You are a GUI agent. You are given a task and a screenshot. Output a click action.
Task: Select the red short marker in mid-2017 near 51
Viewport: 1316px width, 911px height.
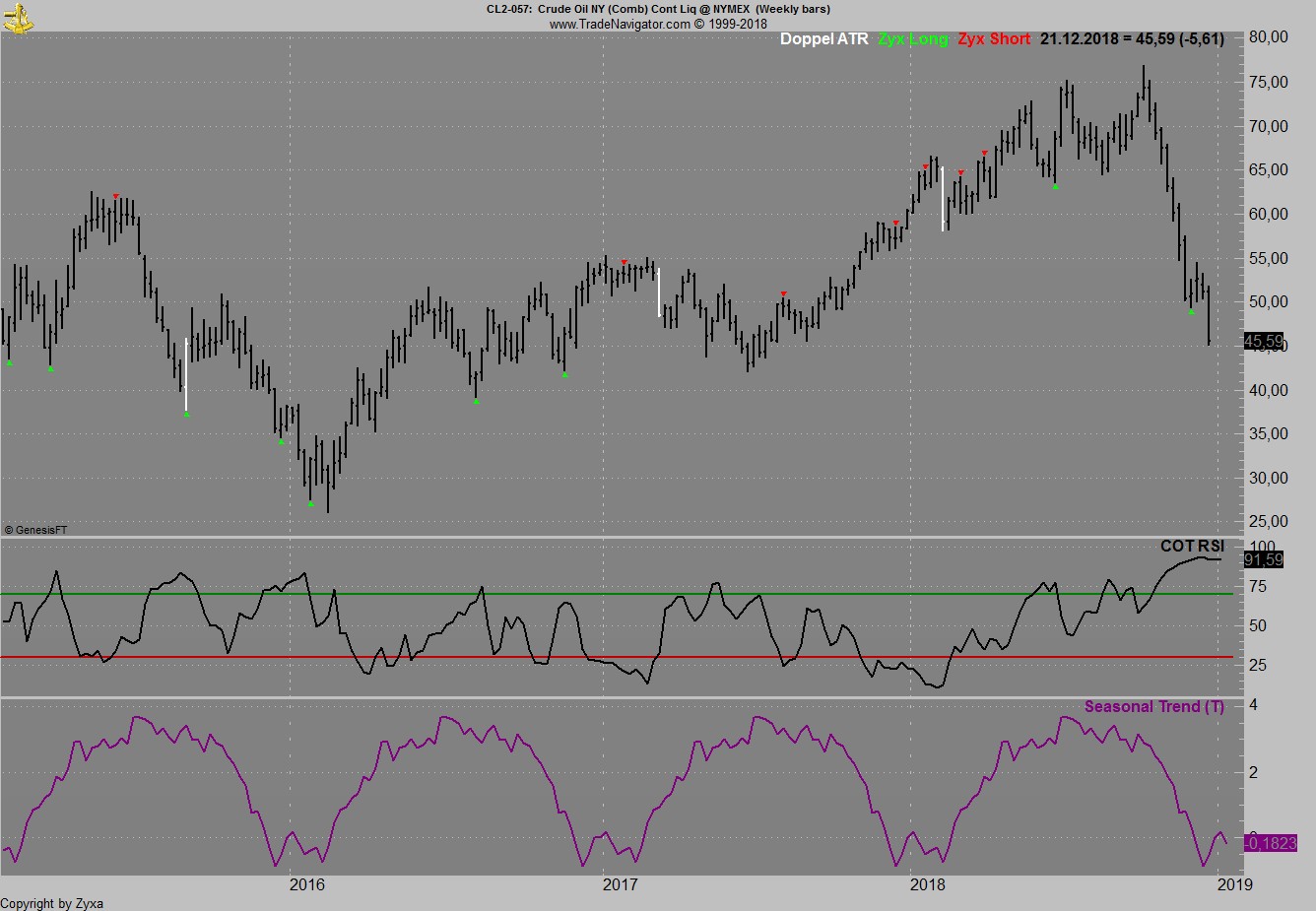[783, 293]
